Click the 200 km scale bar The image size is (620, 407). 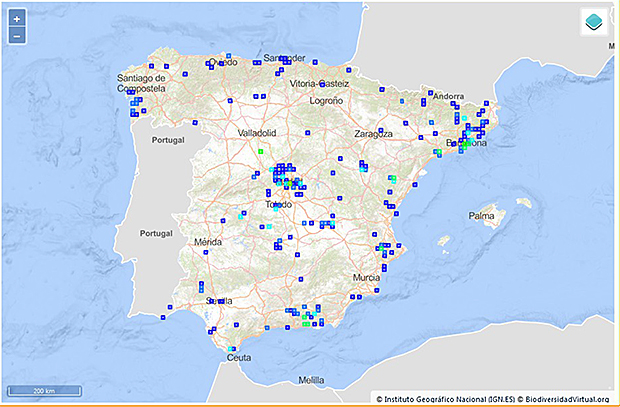pos(45,389)
